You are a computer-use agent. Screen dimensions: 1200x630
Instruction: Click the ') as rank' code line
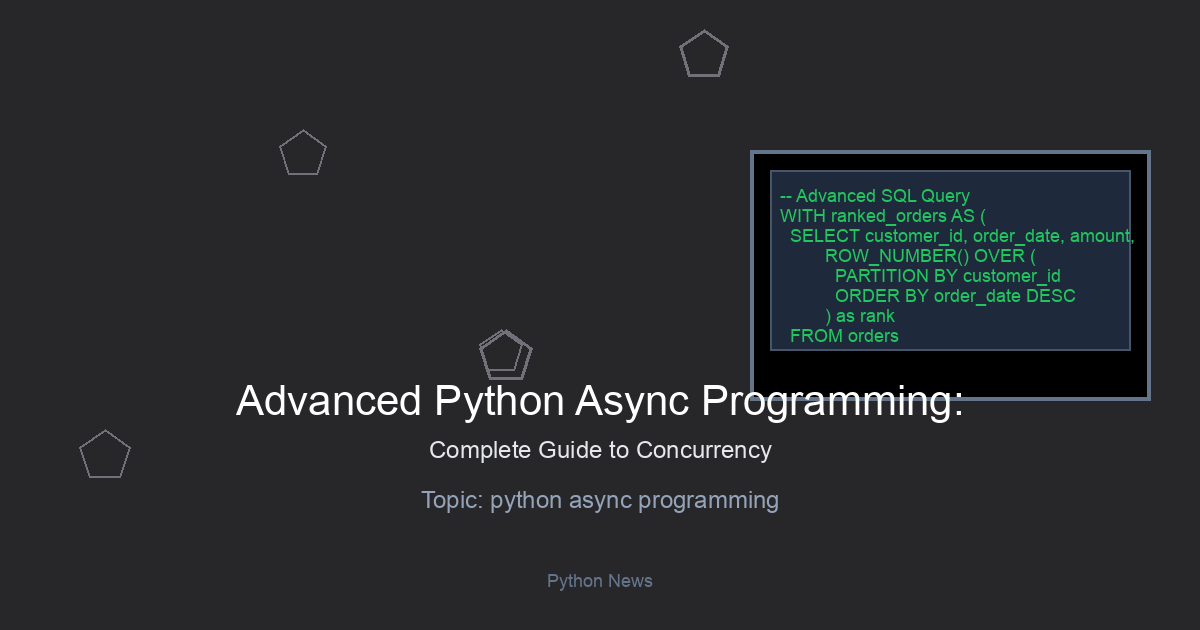click(x=860, y=316)
